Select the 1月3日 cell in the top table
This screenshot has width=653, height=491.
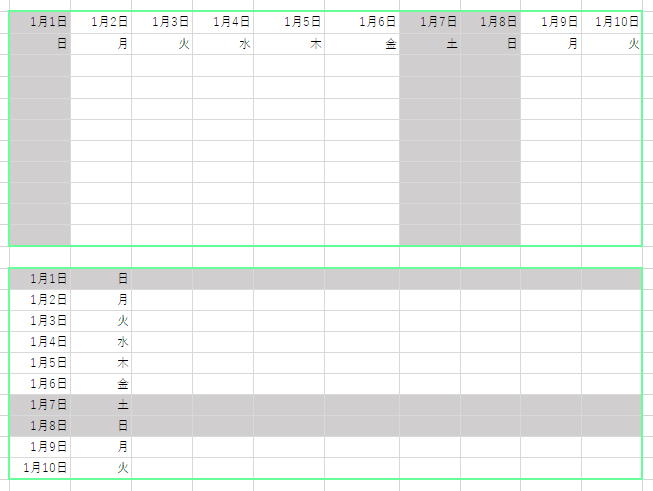click(x=162, y=22)
